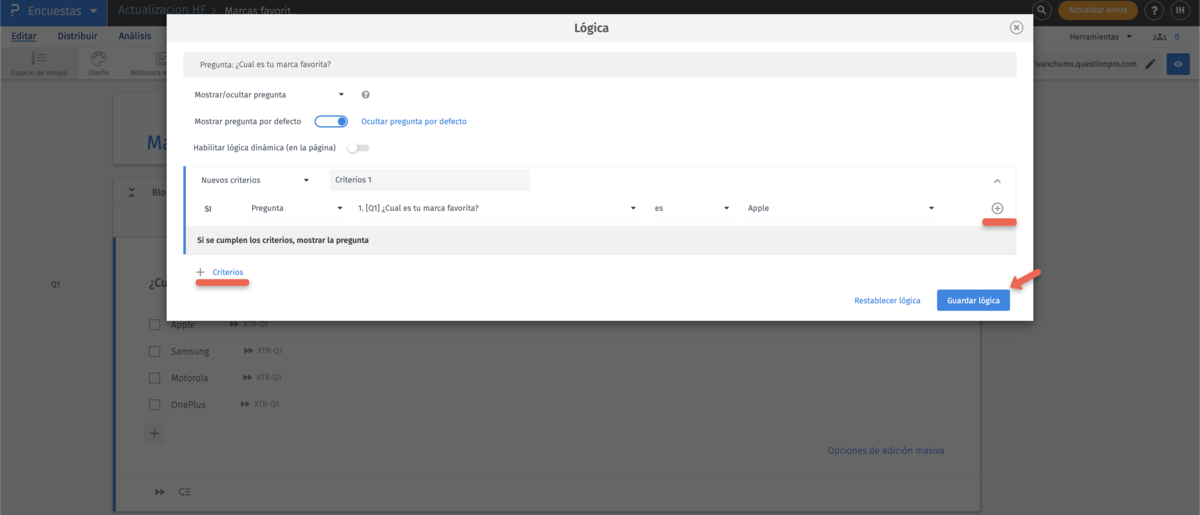The image size is (1200, 515).
Task: Click the Motorola option text
Action: [x=190, y=378]
